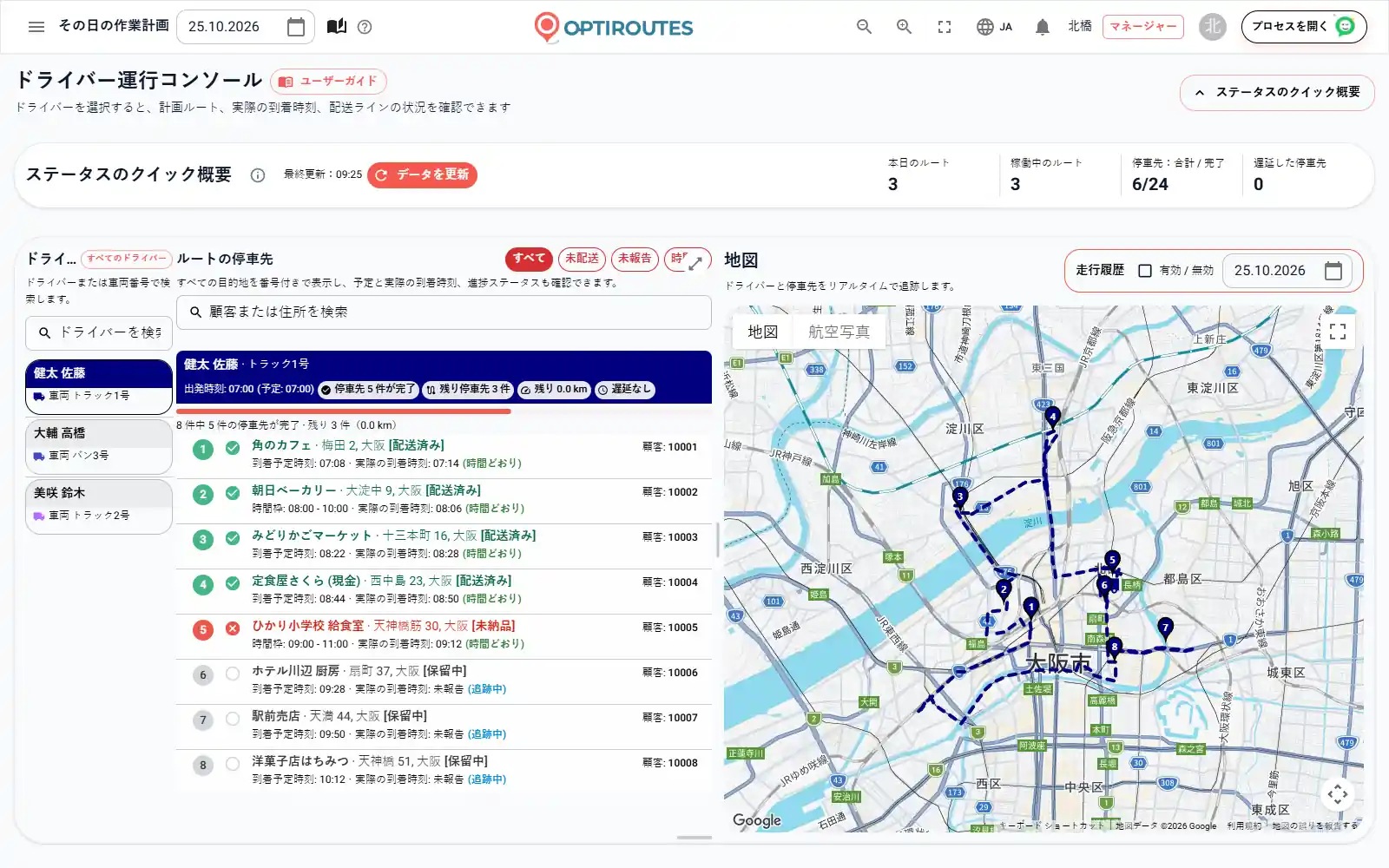Enable the 走行履歴 checkbox
1389x868 pixels.
pos(1145,271)
